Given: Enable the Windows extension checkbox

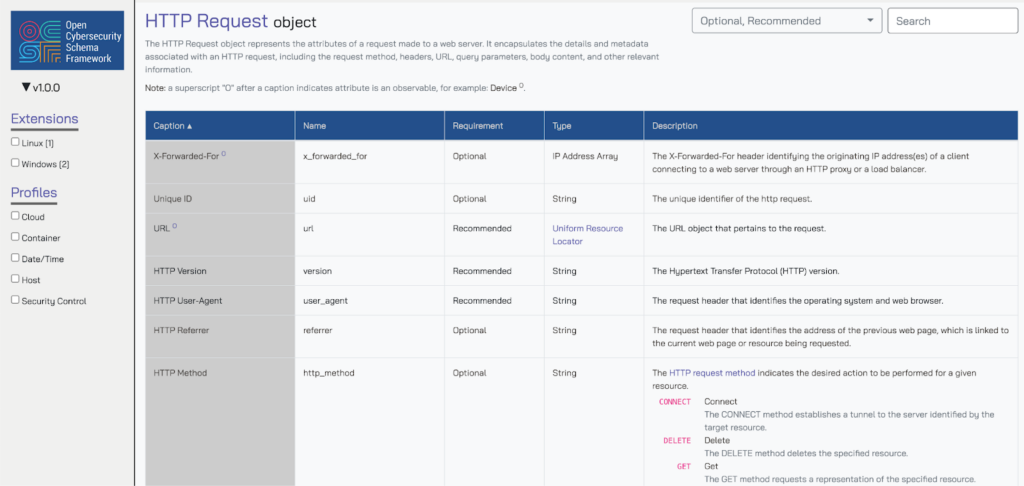Looking at the screenshot, I should tap(15, 163).
